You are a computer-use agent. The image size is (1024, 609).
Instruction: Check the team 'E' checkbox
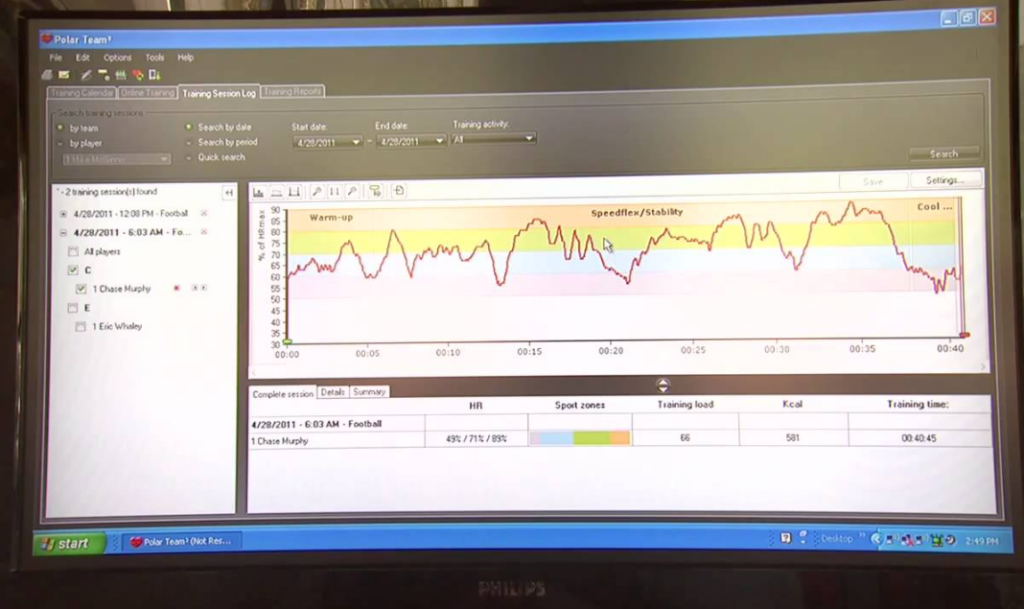(73, 308)
